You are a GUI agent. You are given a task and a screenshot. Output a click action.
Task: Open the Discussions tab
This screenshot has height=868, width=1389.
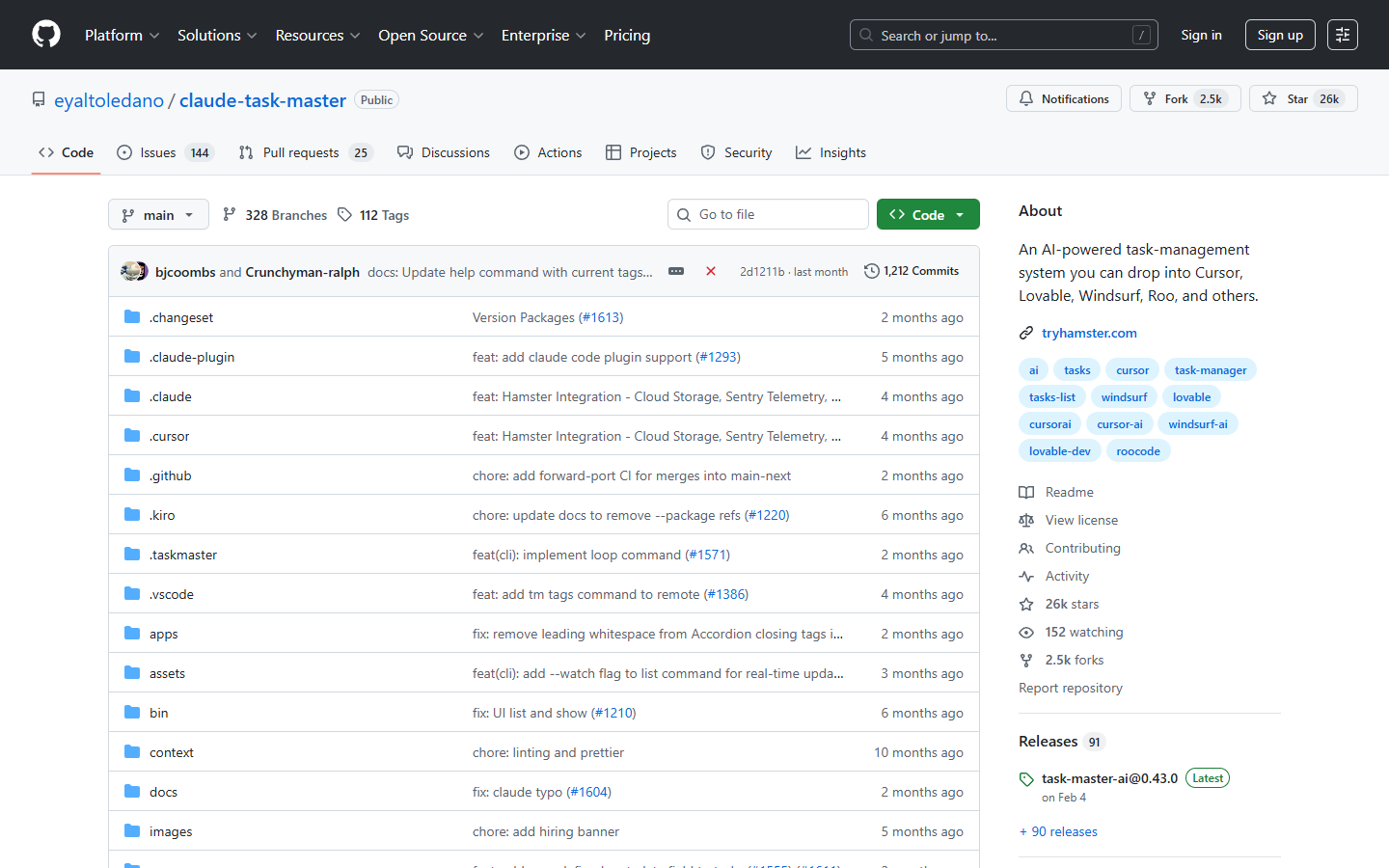point(443,151)
